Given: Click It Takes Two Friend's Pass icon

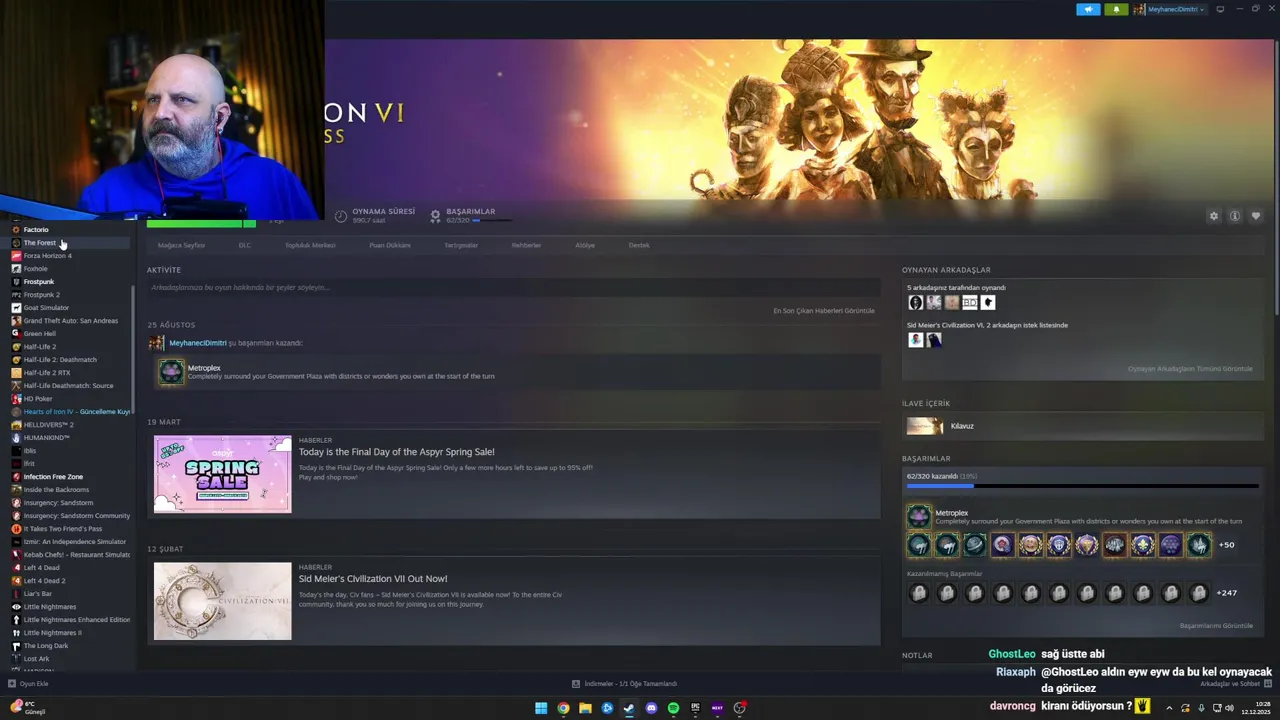Looking at the screenshot, I should pos(16,529).
